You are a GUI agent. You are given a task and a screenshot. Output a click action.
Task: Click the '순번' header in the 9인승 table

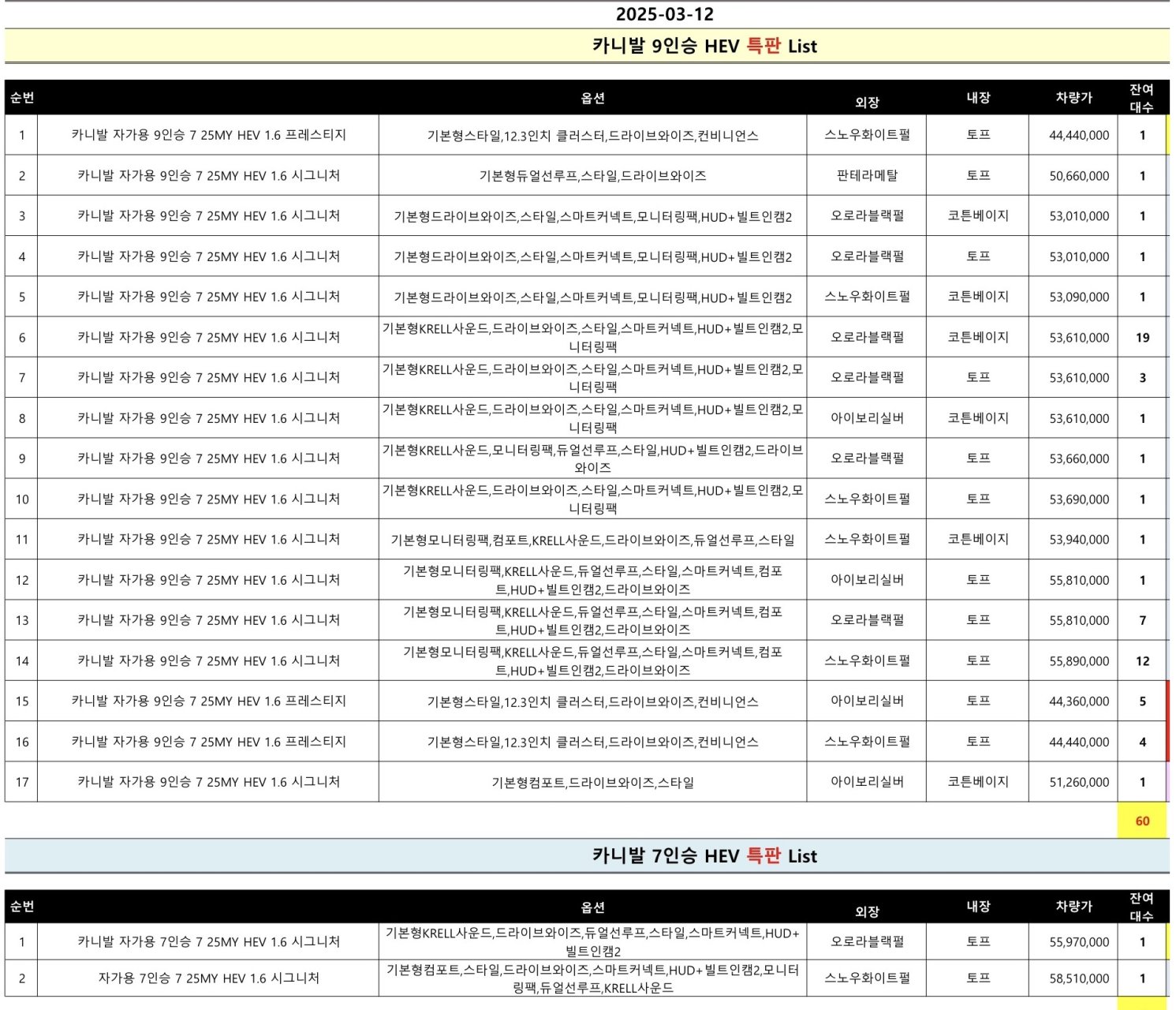22,98
